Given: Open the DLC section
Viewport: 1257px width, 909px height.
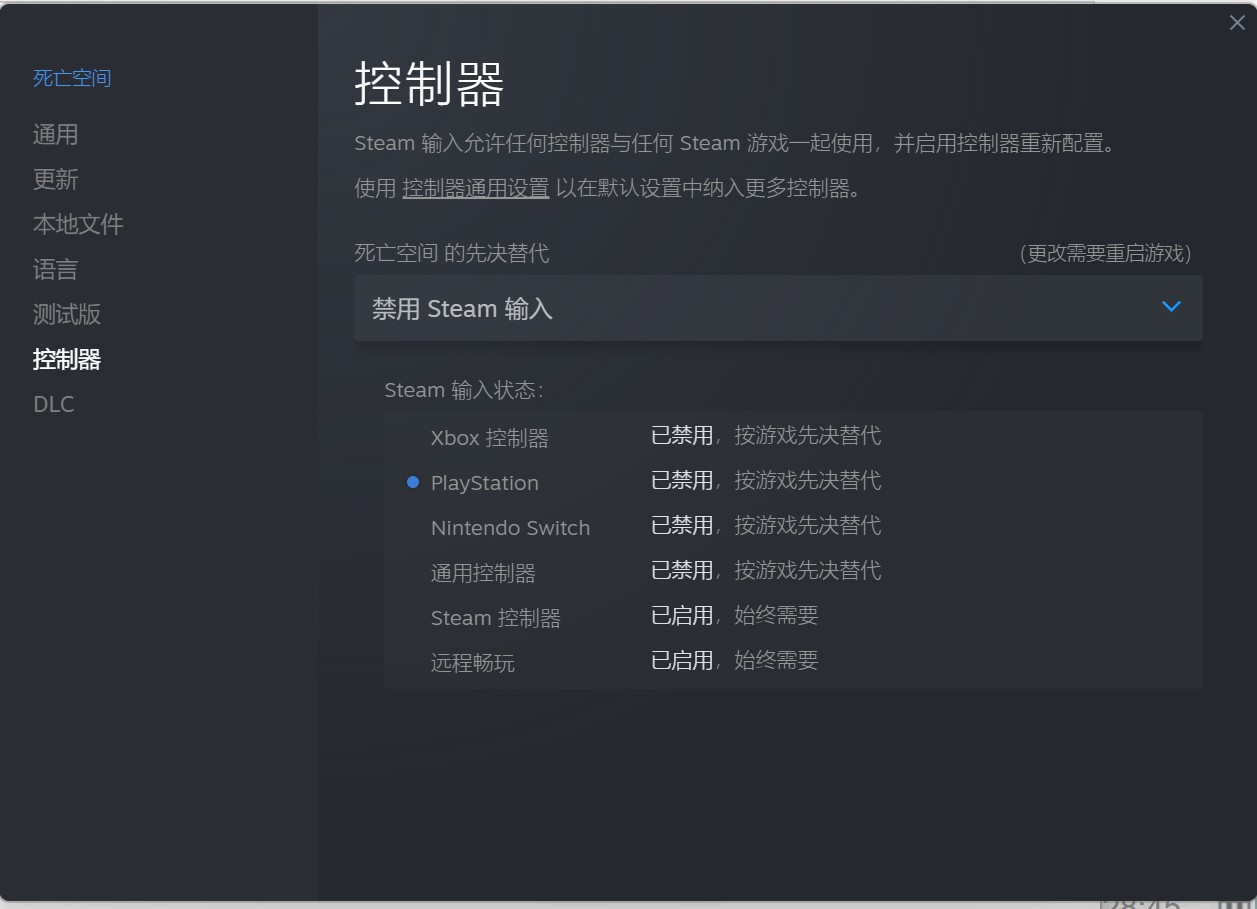Looking at the screenshot, I should pyautogui.click(x=54, y=405).
